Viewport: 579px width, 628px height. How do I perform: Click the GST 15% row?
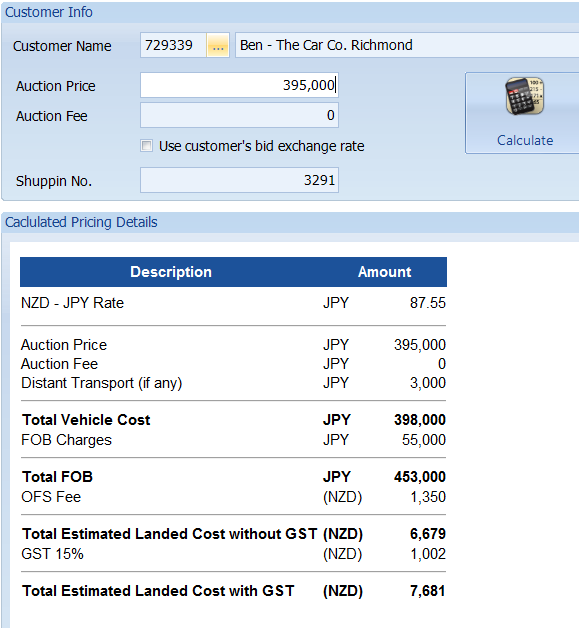tap(233, 554)
